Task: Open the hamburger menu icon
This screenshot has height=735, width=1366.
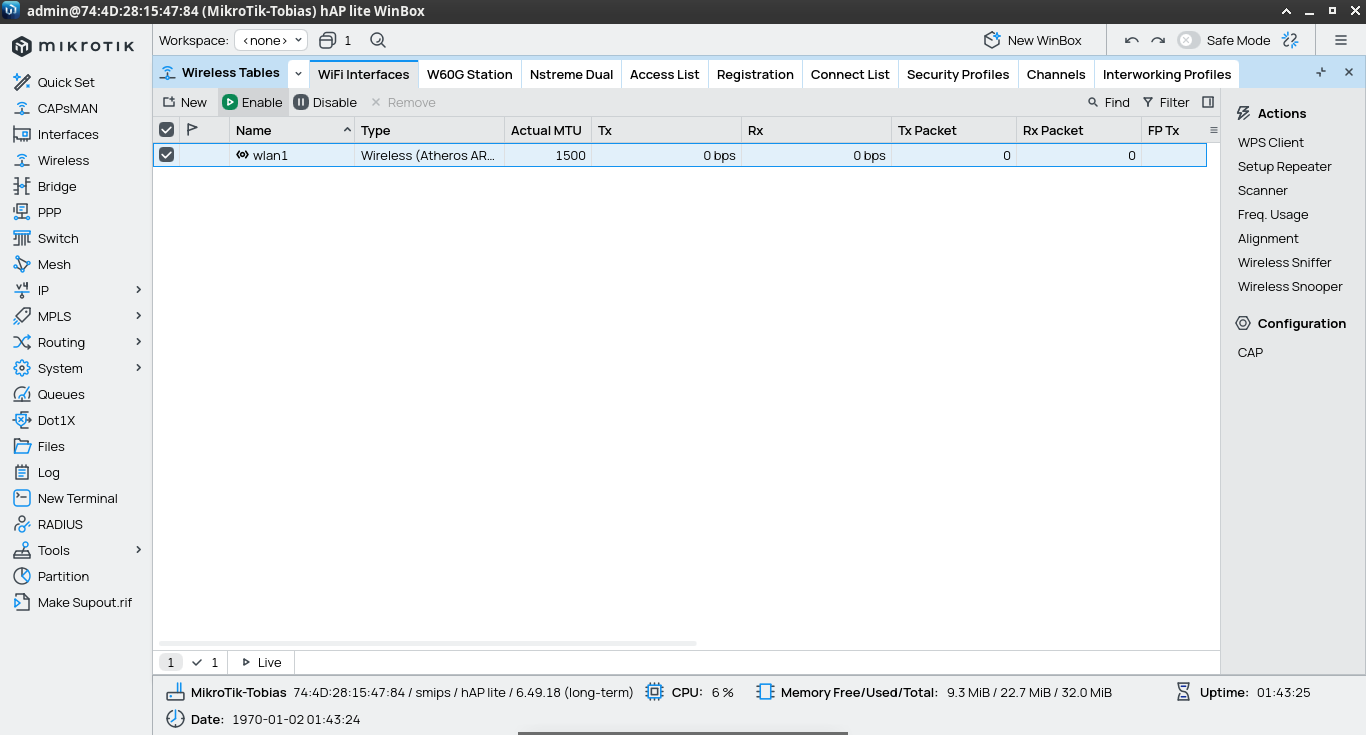Action: click(x=1341, y=41)
